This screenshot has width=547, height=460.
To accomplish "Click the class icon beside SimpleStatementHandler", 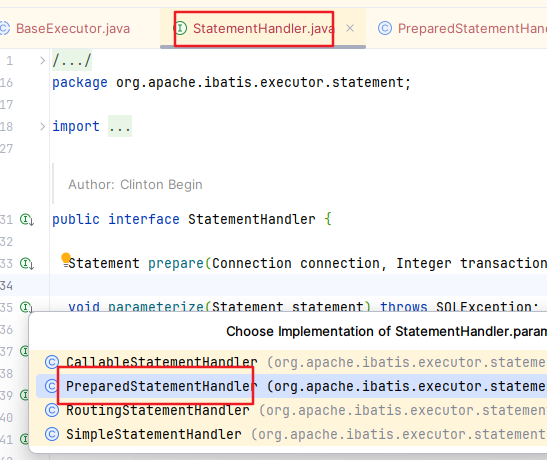I will pyautogui.click(x=52, y=434).
